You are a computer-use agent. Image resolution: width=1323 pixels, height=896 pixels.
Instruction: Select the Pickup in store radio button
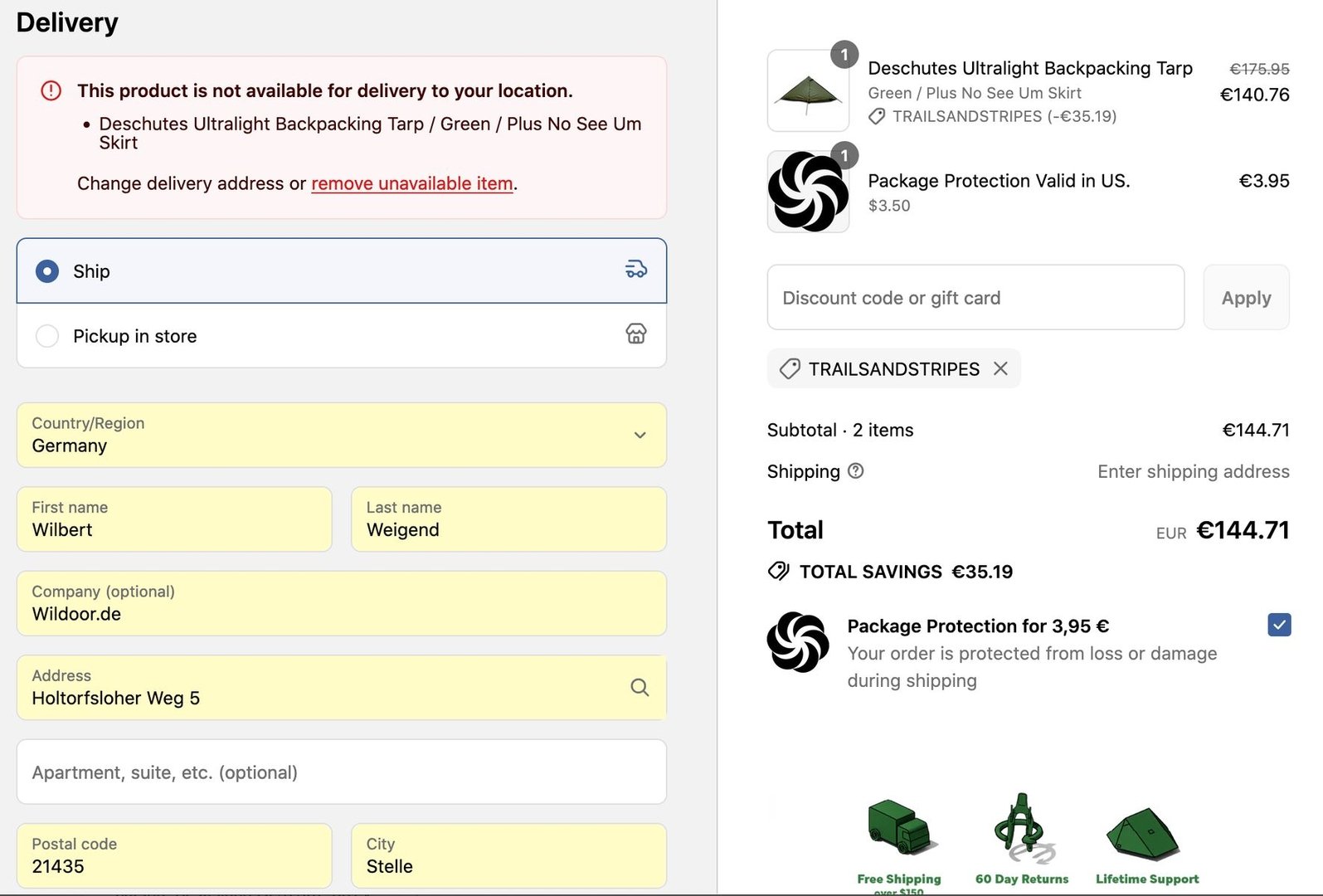(47, 336)
